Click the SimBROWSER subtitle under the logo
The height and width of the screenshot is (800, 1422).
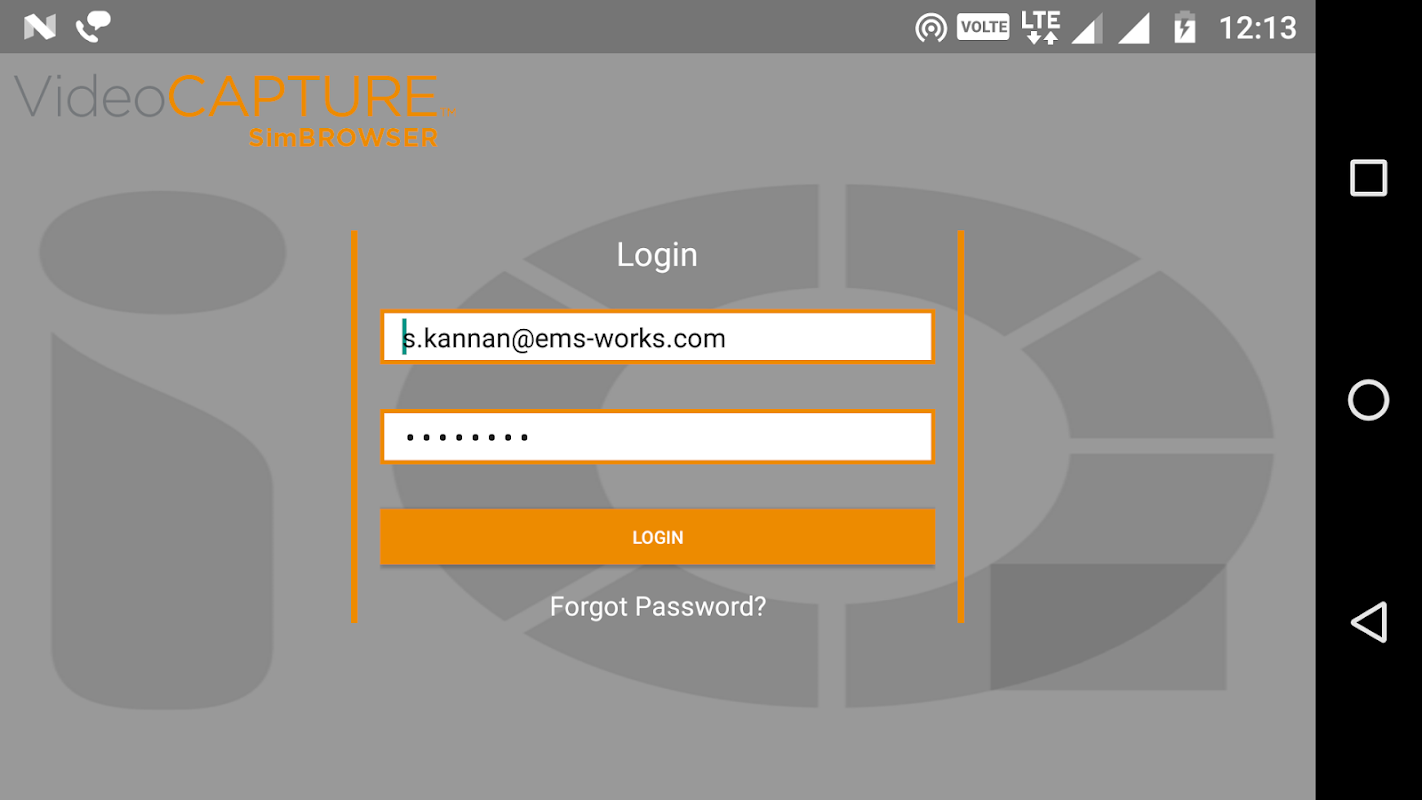coord(343,138)
